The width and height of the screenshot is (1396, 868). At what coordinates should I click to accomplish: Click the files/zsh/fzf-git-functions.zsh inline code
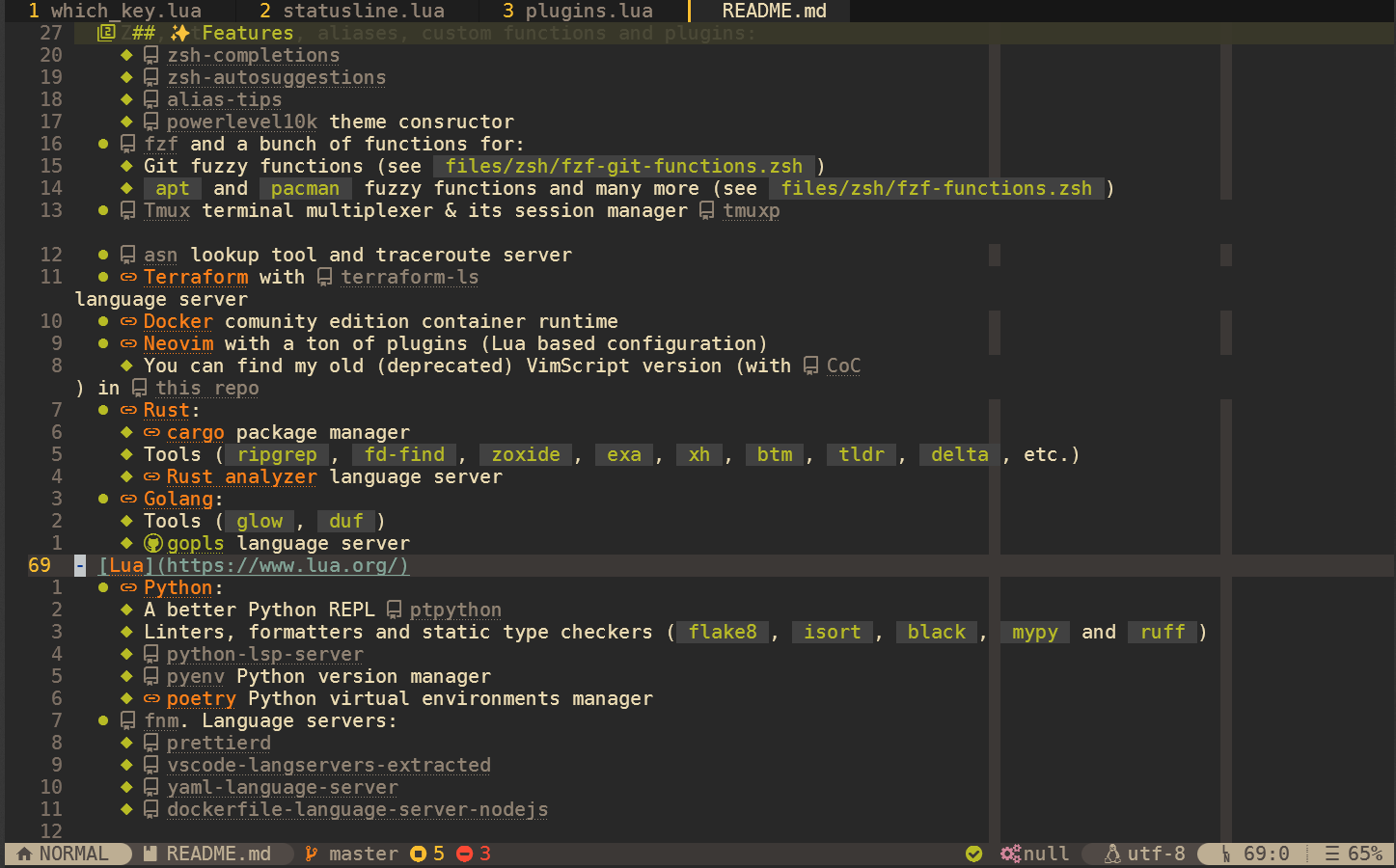click(623, 166)
